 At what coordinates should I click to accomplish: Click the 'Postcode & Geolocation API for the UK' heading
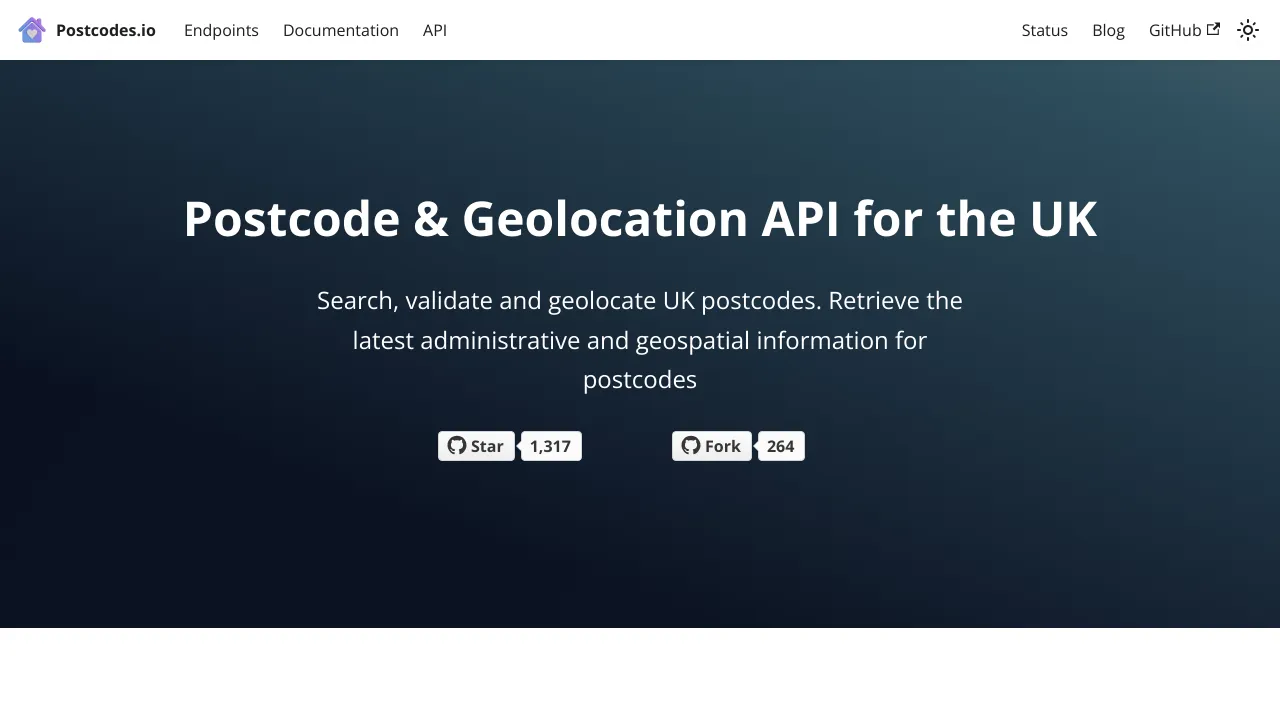tap(640, 219)
